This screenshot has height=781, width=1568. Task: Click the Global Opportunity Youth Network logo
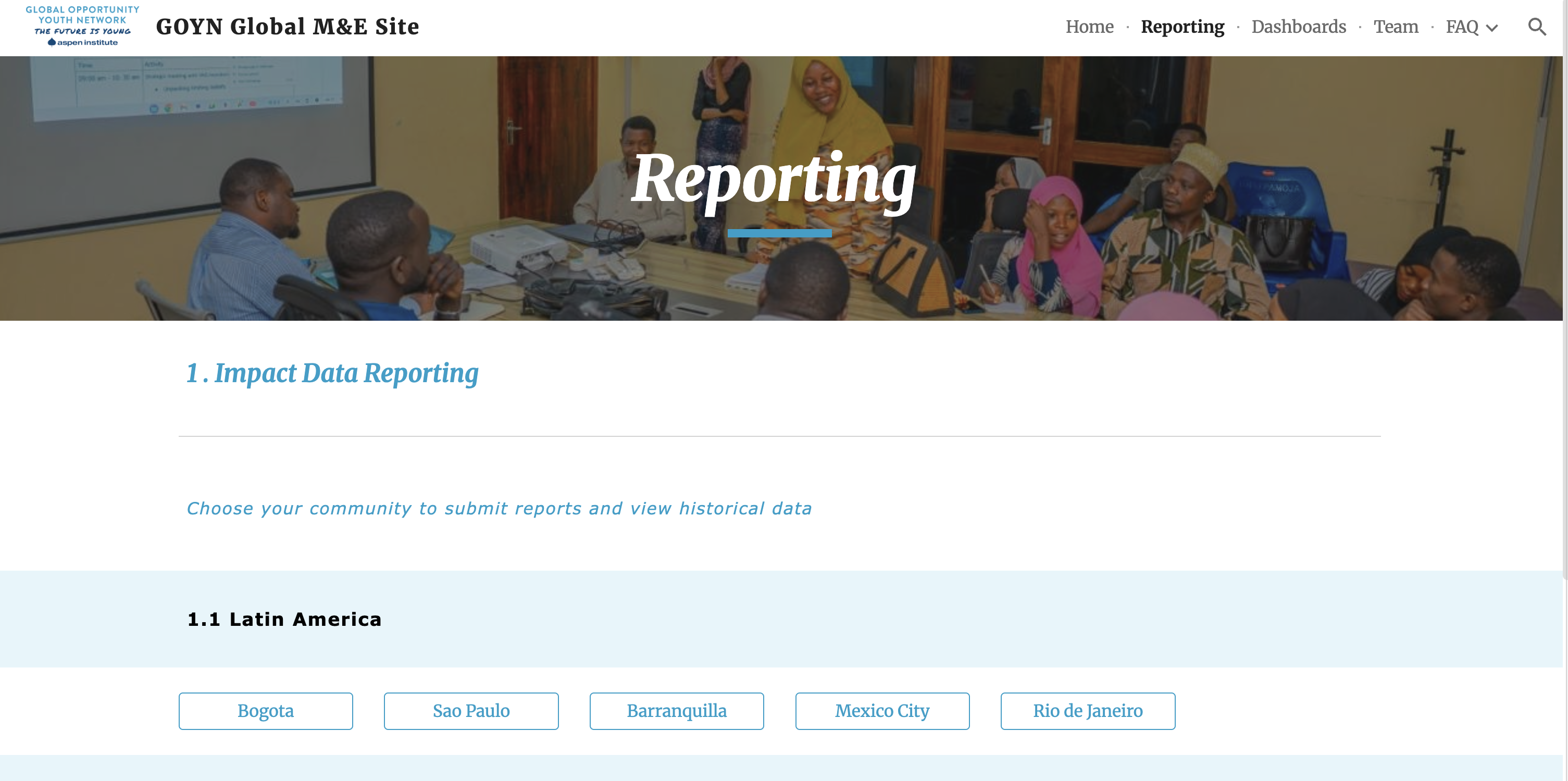(x=82, y=26)
